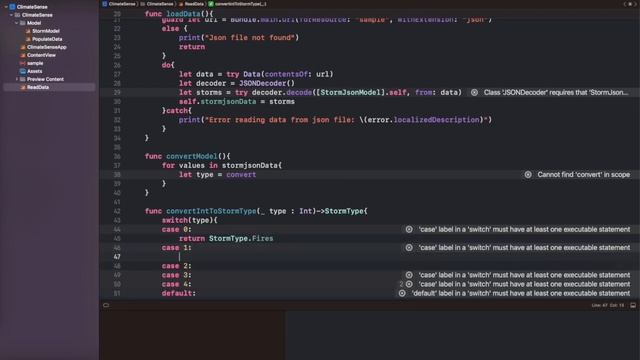Screen dimensions: 640x360
Task: Open case 4 switch error message
Action: [x=524, y=284]
